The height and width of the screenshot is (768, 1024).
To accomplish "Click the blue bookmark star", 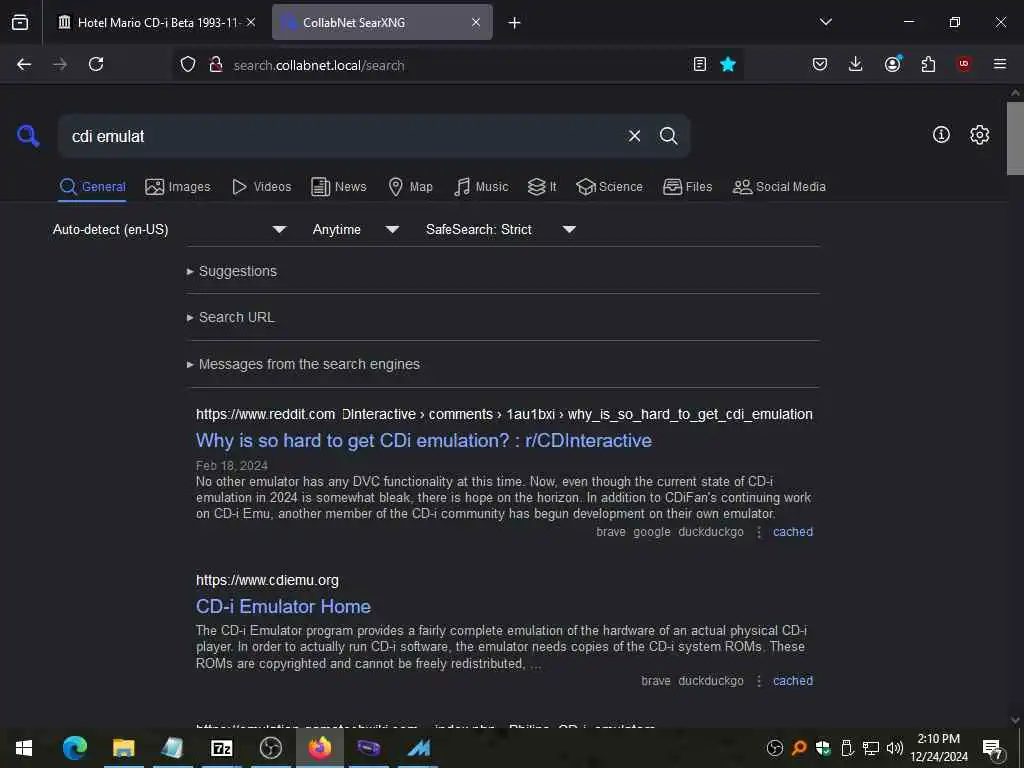I will (728, 64).
